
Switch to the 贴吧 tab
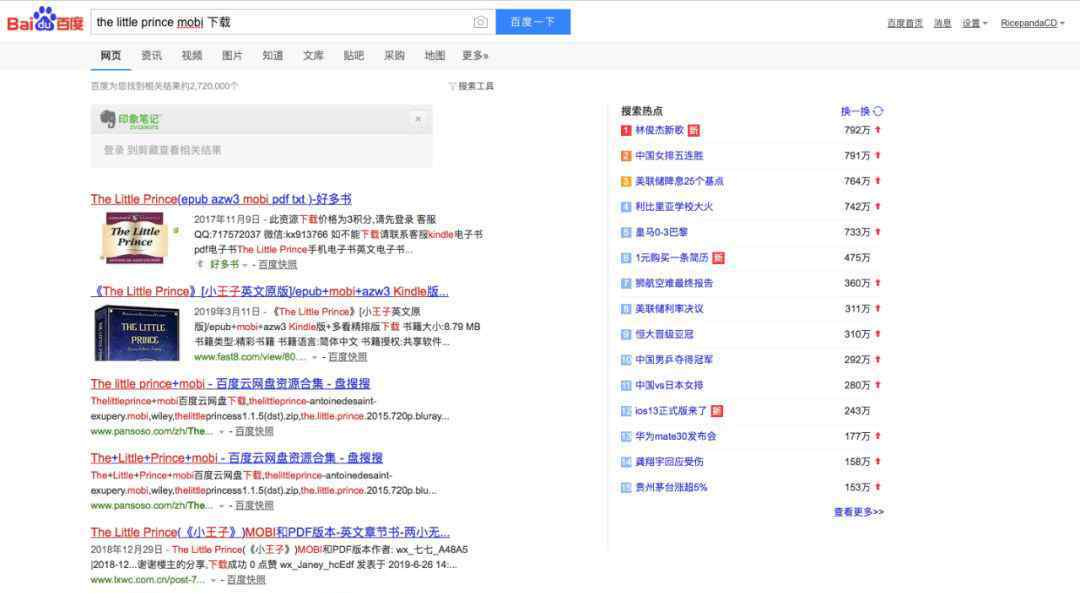point(353,56)
